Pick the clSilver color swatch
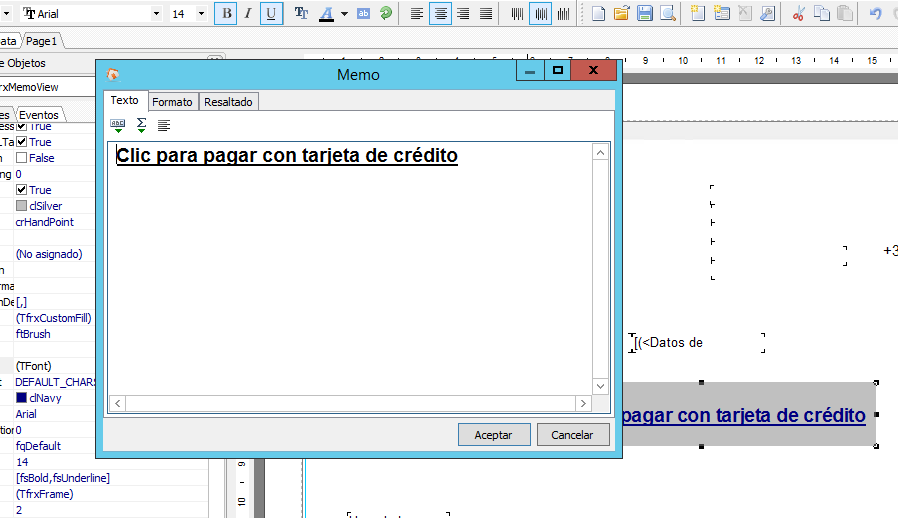This screenshot has height=518, width=898. pos(22,206)
